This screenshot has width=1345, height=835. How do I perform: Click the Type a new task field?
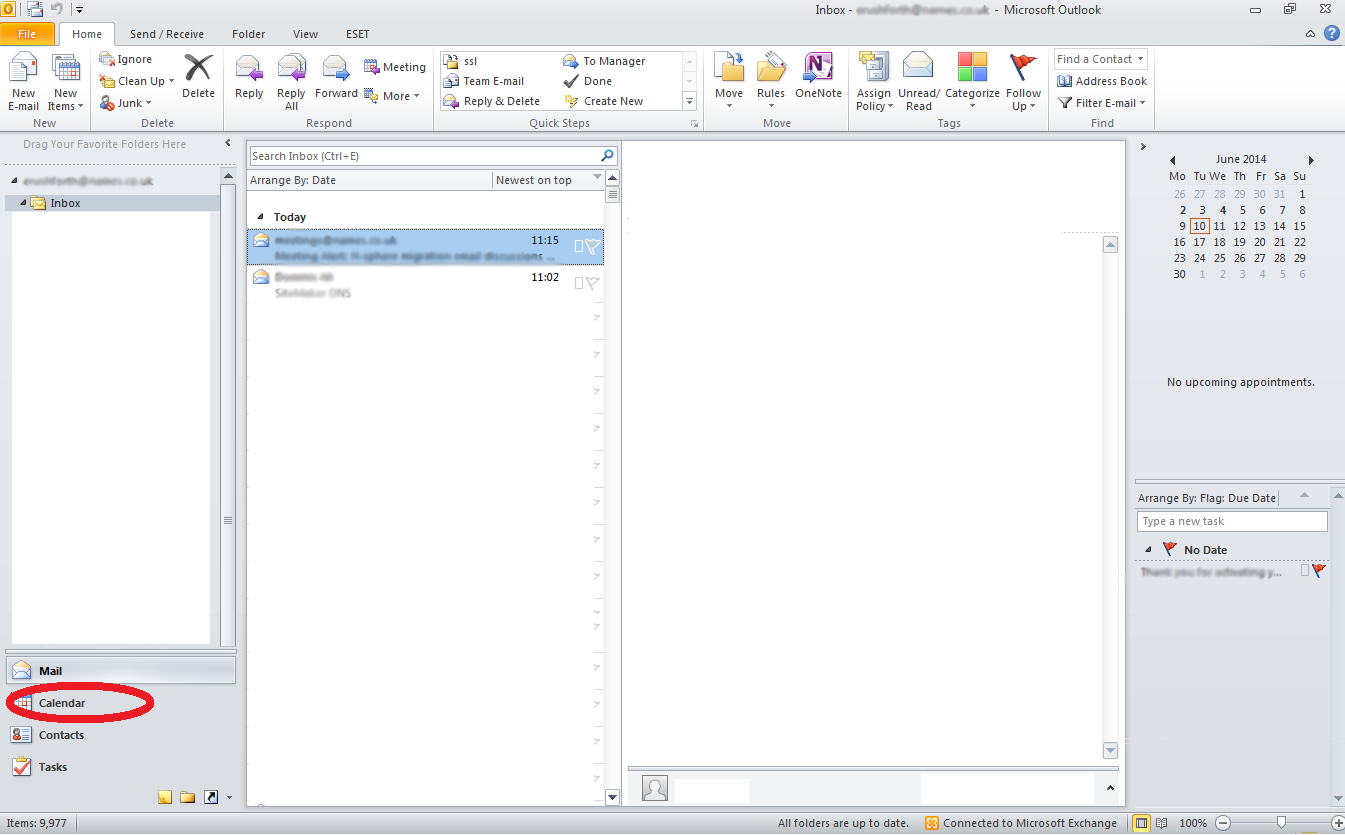tap(1232, 521)
